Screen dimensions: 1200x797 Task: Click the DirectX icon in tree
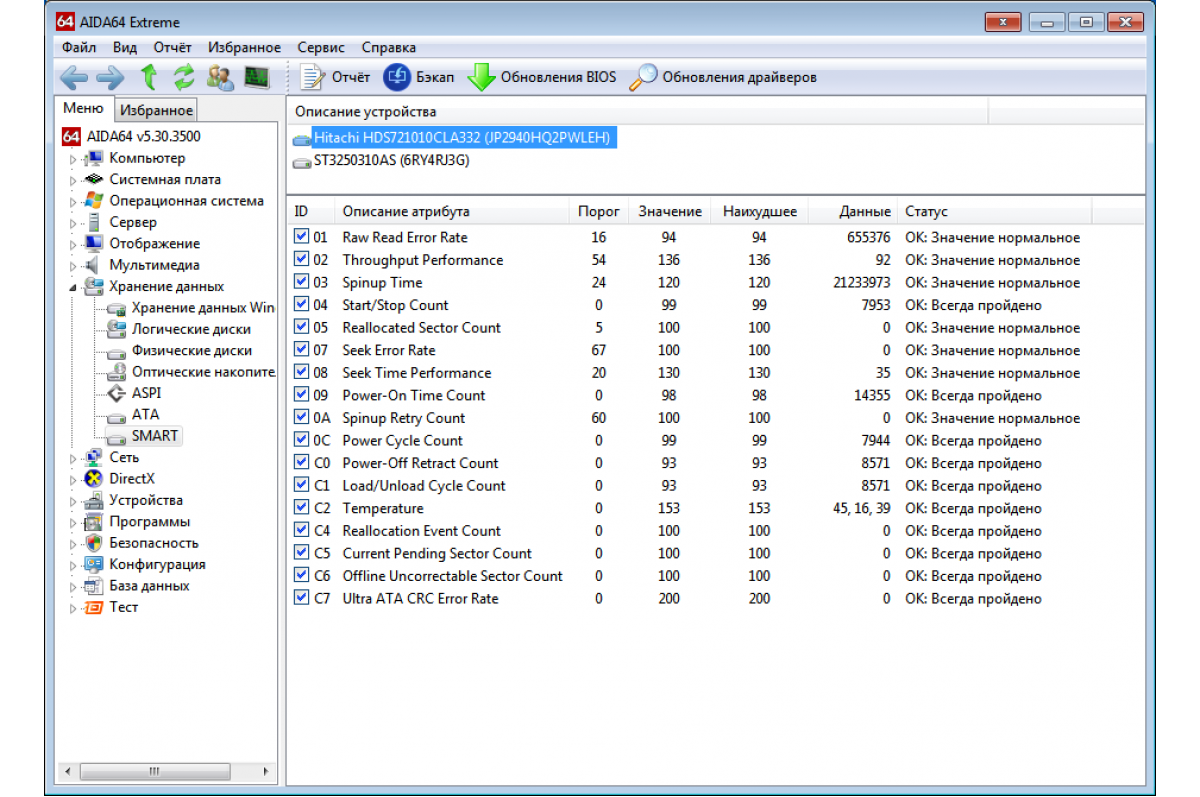point(95,479)
